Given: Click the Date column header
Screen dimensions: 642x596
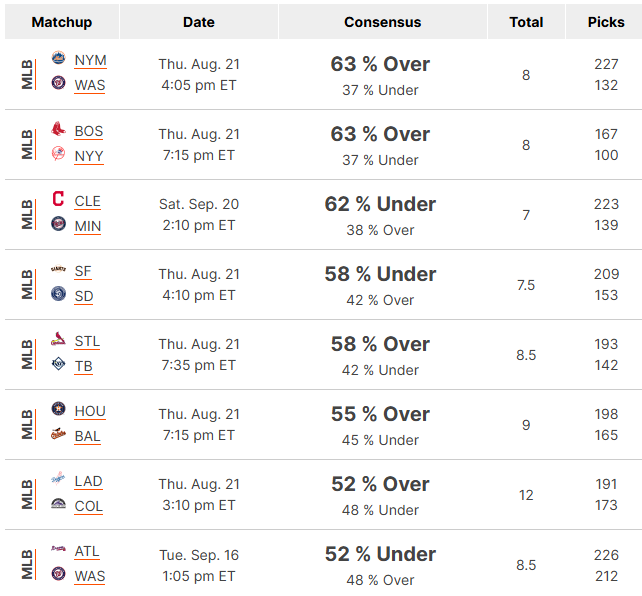Looking at the screenshot, I should 199,22.
